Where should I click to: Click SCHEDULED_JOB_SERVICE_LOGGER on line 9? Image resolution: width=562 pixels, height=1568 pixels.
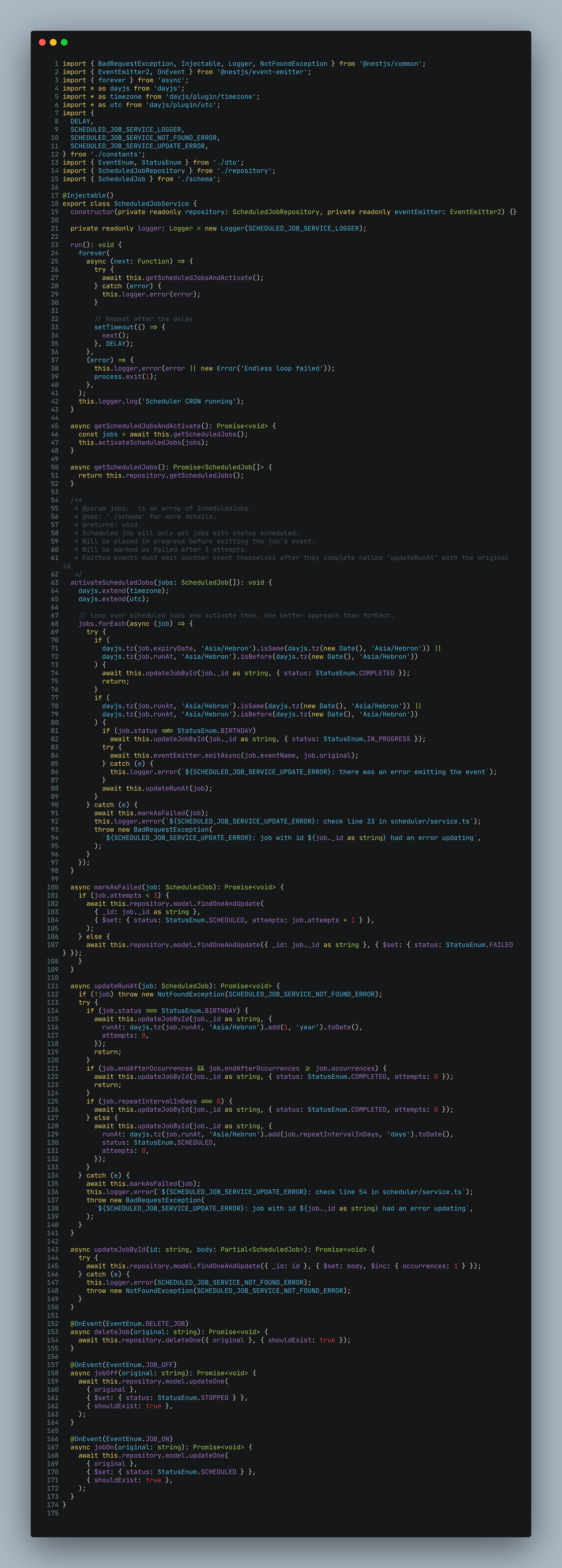point(126,130)
